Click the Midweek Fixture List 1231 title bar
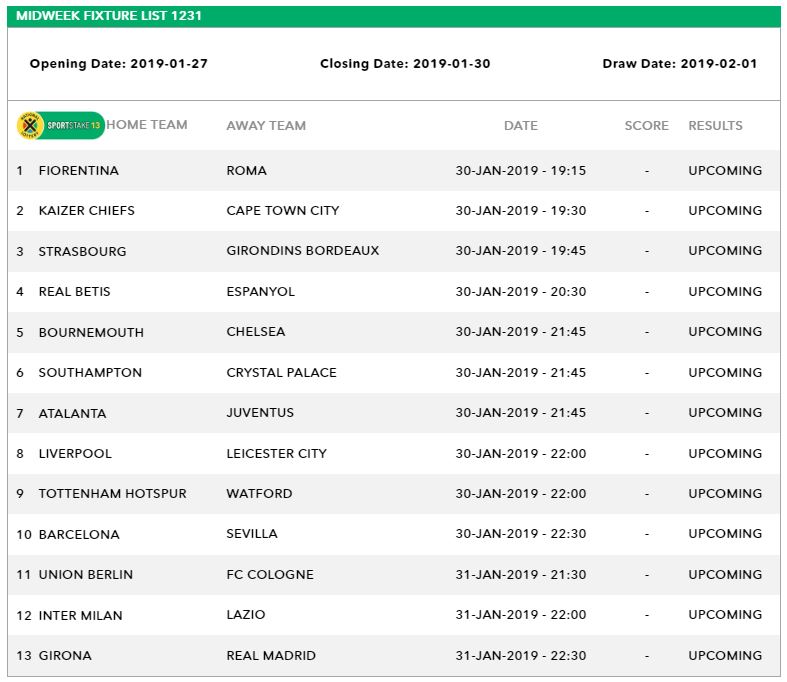The image size is (787, 682). (393, 16)
